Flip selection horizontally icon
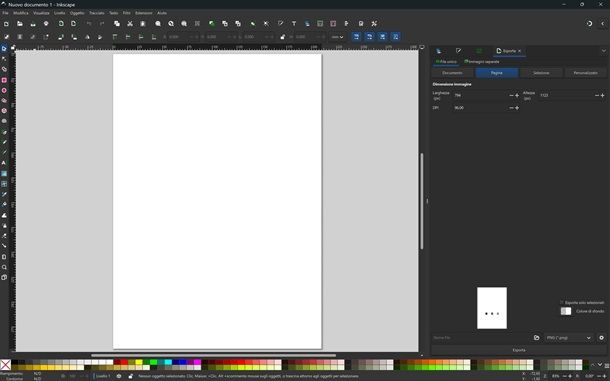Viewport: 610px width, 381px height. click(x=87, y=37)
